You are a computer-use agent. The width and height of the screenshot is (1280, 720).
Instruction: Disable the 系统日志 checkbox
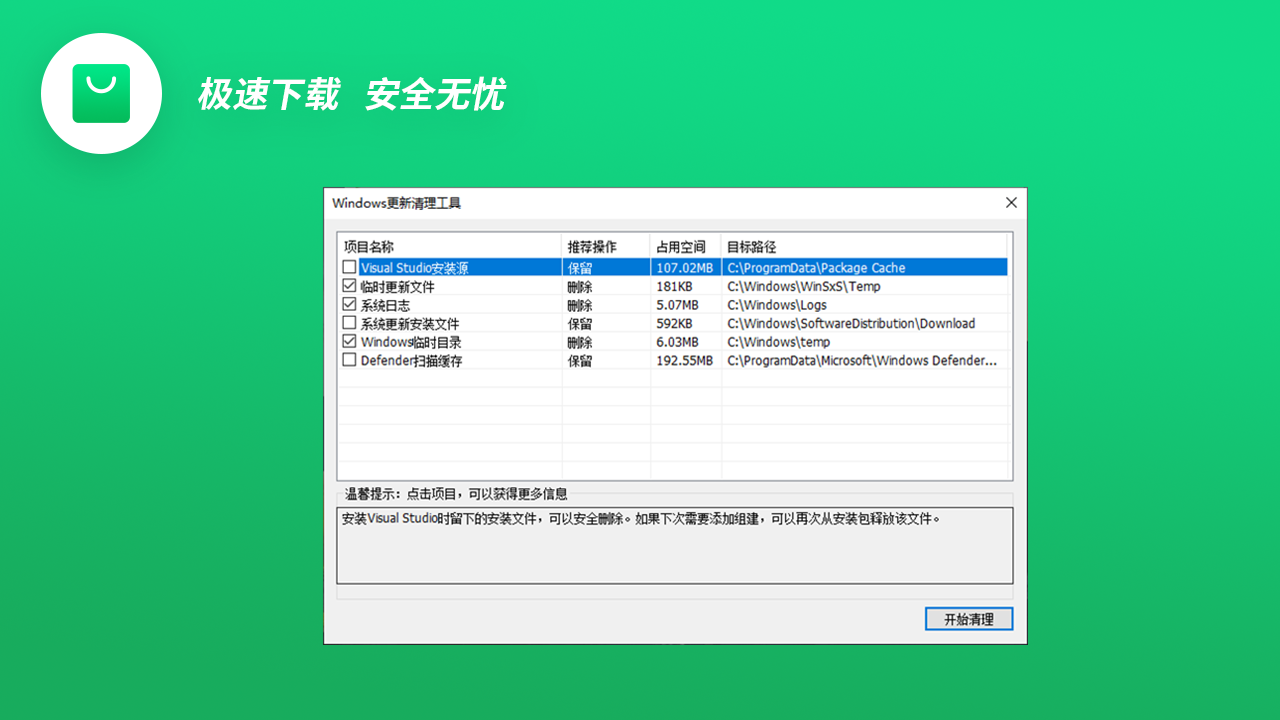(x=350, y=305)
